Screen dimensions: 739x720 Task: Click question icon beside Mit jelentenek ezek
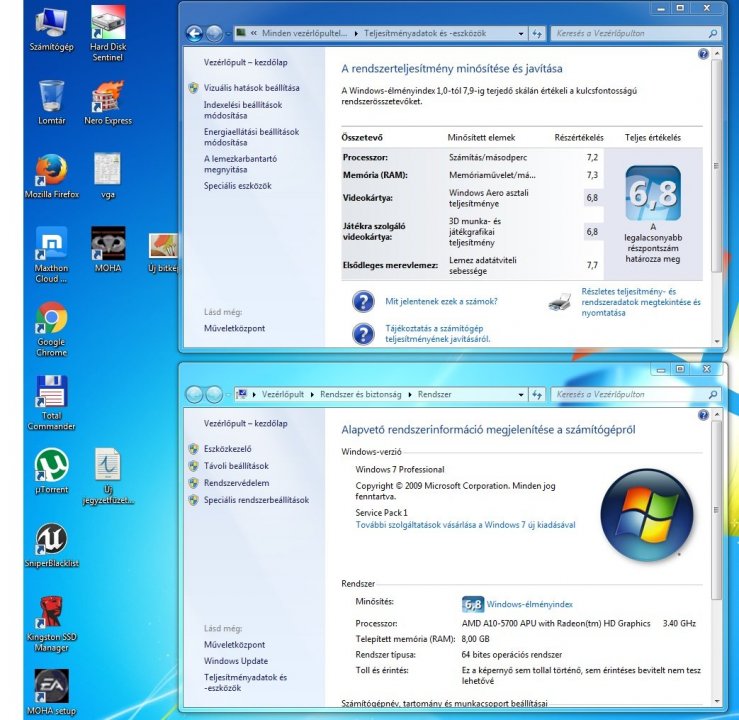[363, 302]
